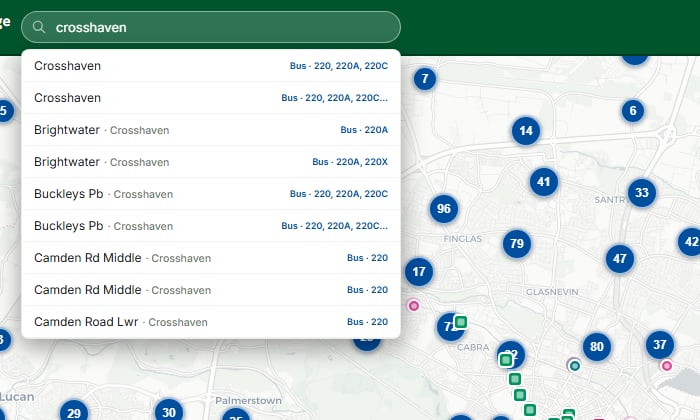The height and width of the screenshot is (420, 700).
Task: Select Crosshaven stop with truncated routes 220C...
Action: (211, 98)
